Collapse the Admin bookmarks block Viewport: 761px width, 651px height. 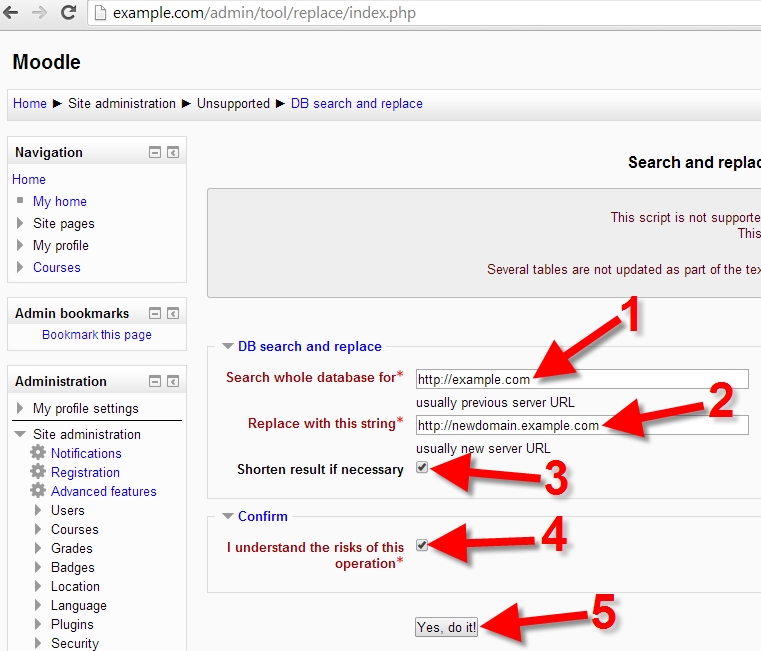(155, 313)
